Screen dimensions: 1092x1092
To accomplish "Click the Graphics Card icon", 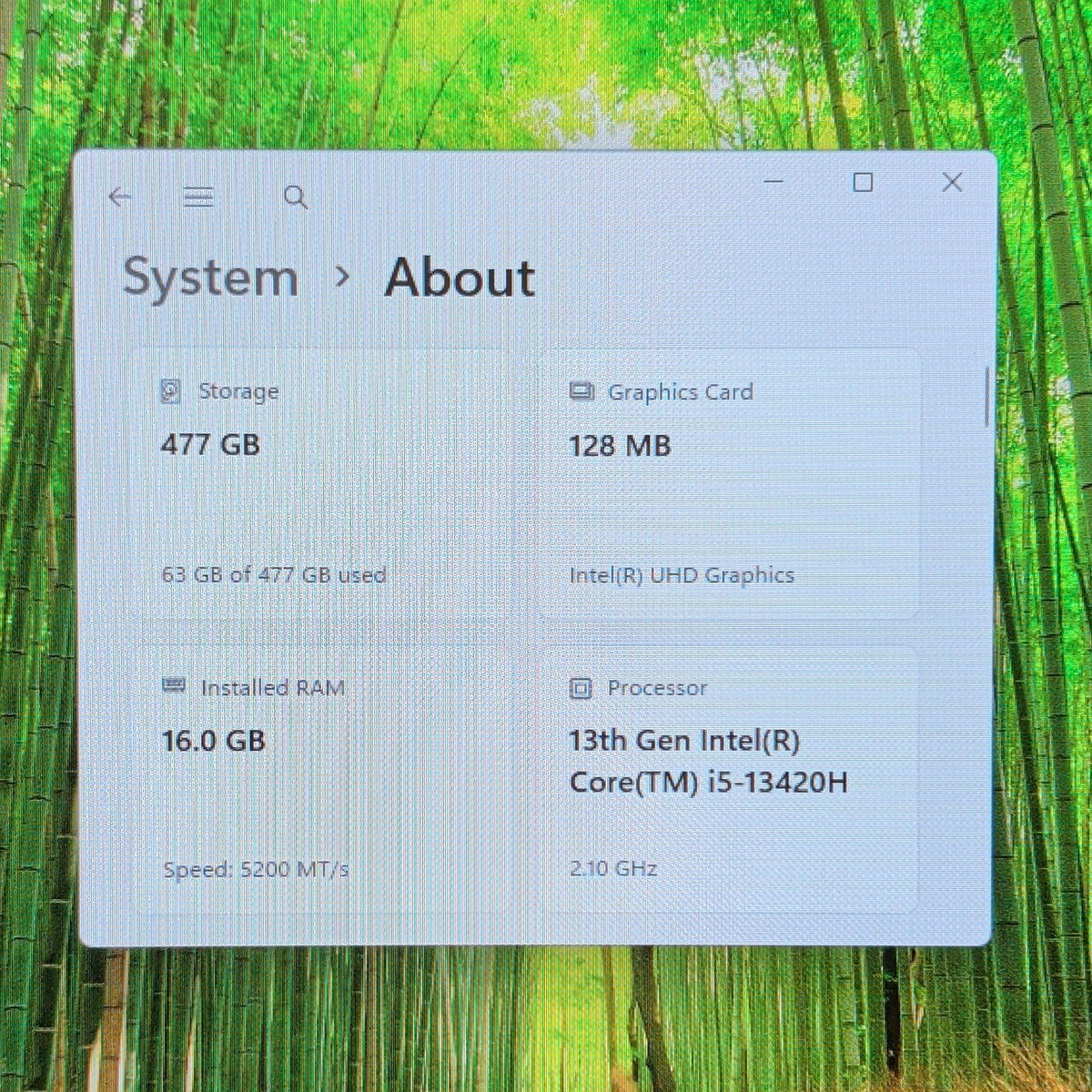I will pos(581,392).
